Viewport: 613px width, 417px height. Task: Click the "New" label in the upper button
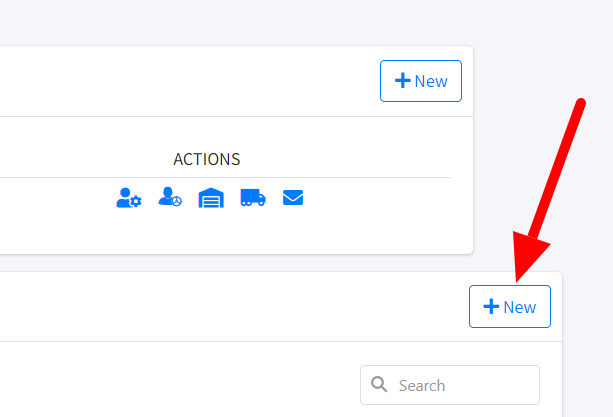[x=431, y=81]
